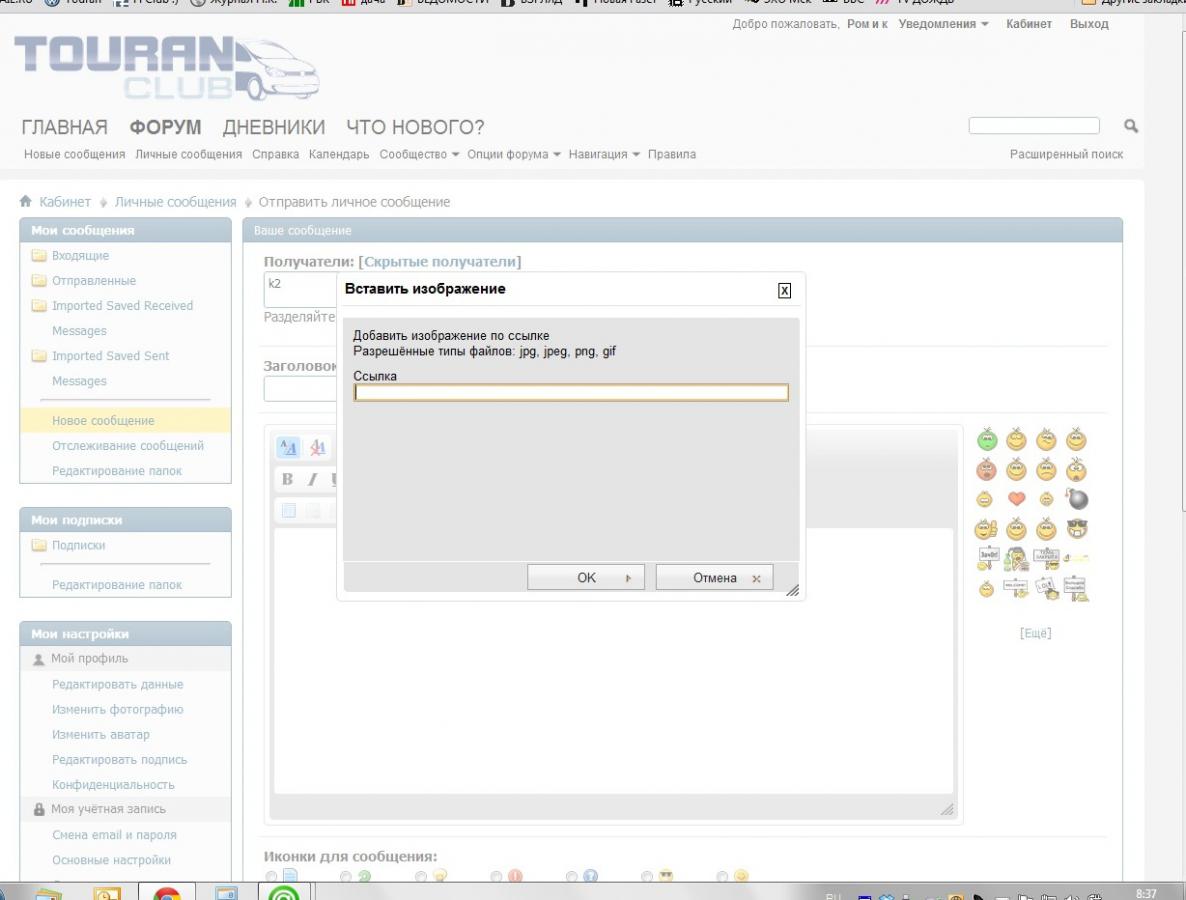Click the message editor's resize grip
This screenshot has width=1186, height=900.
[x=947, y=809]
